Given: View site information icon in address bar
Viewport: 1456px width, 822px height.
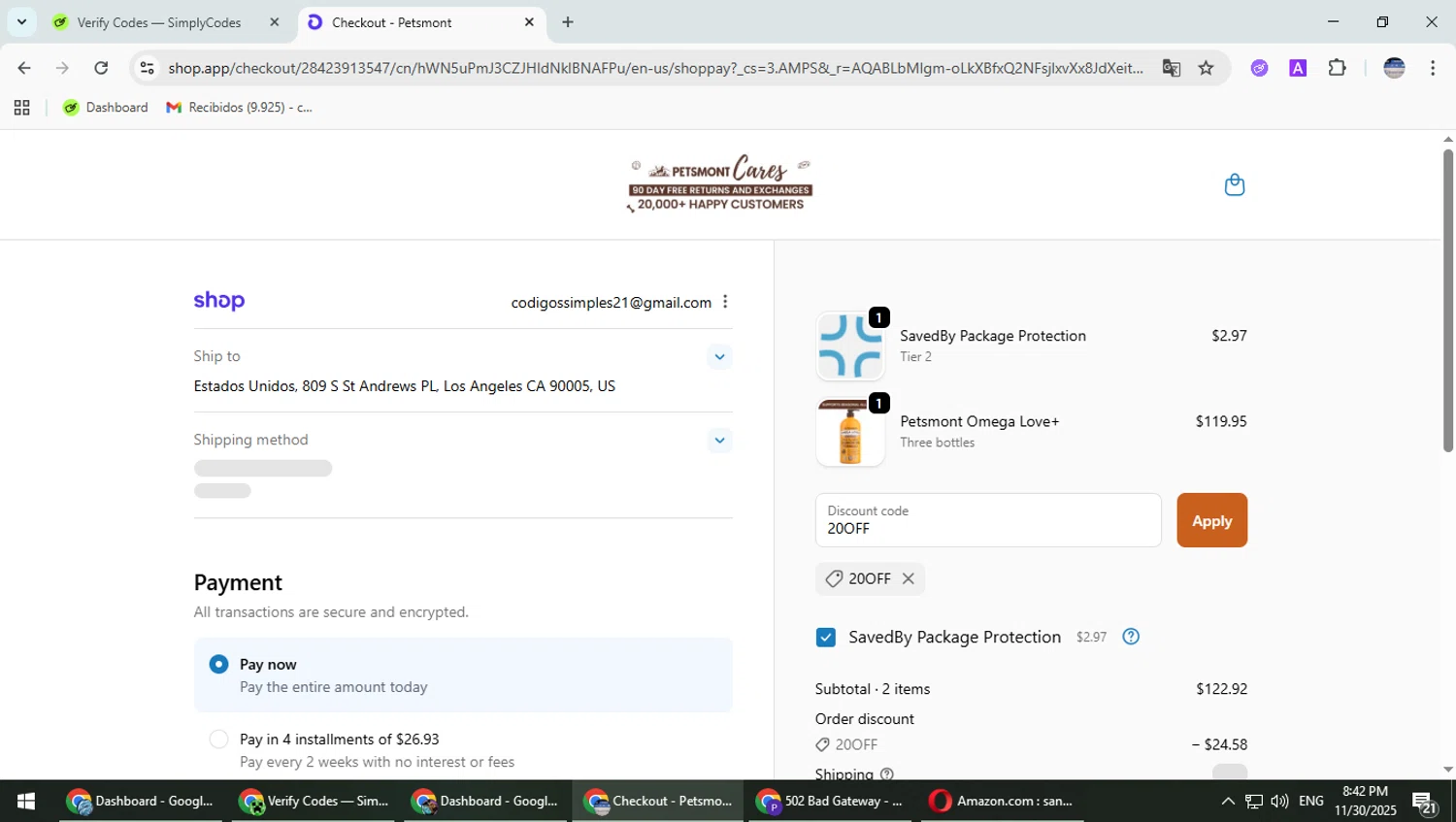Looking at the screenshot, I should click(147, 68).
